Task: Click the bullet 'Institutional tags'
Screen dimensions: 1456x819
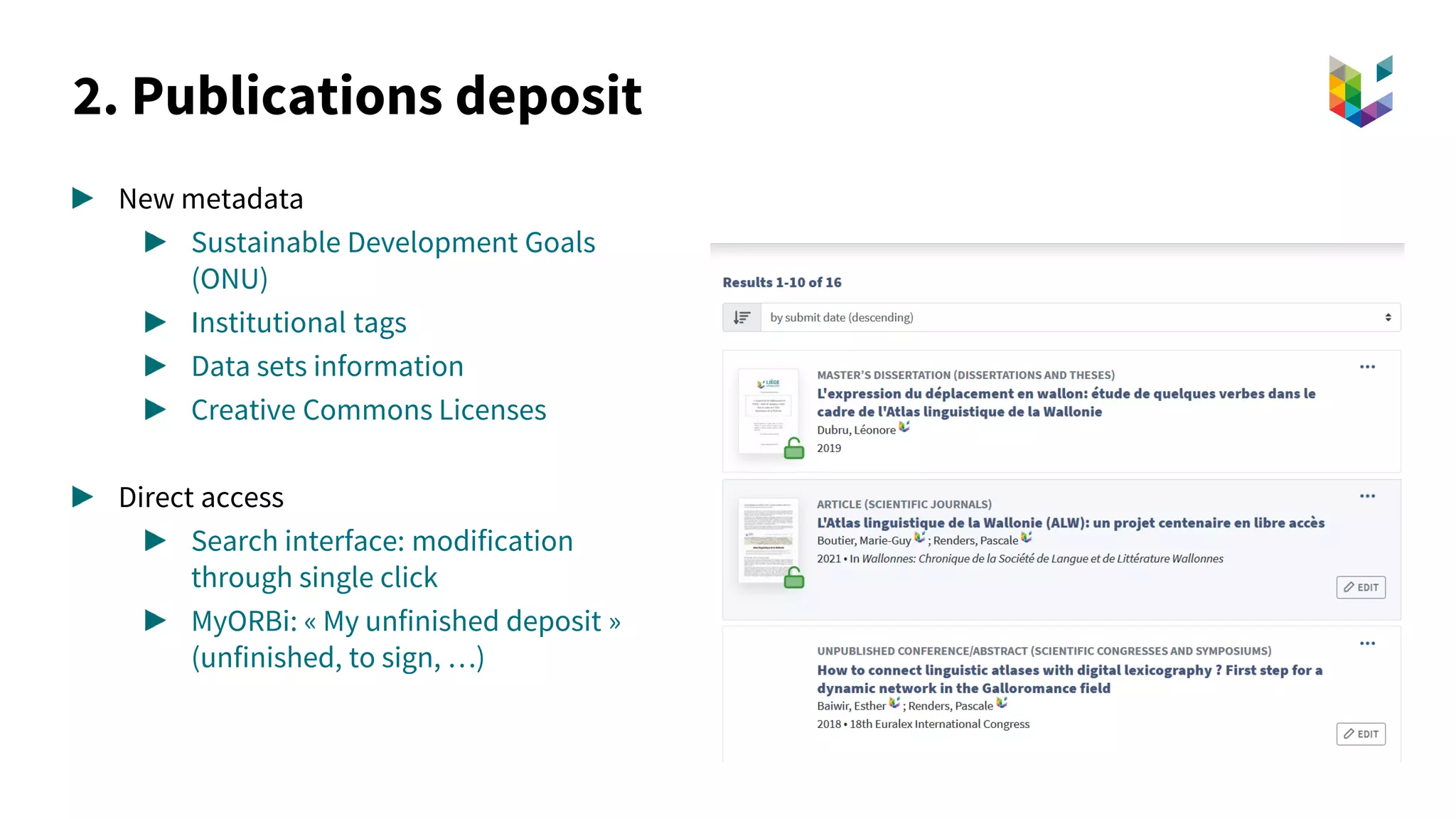Action: pos(299,323)
